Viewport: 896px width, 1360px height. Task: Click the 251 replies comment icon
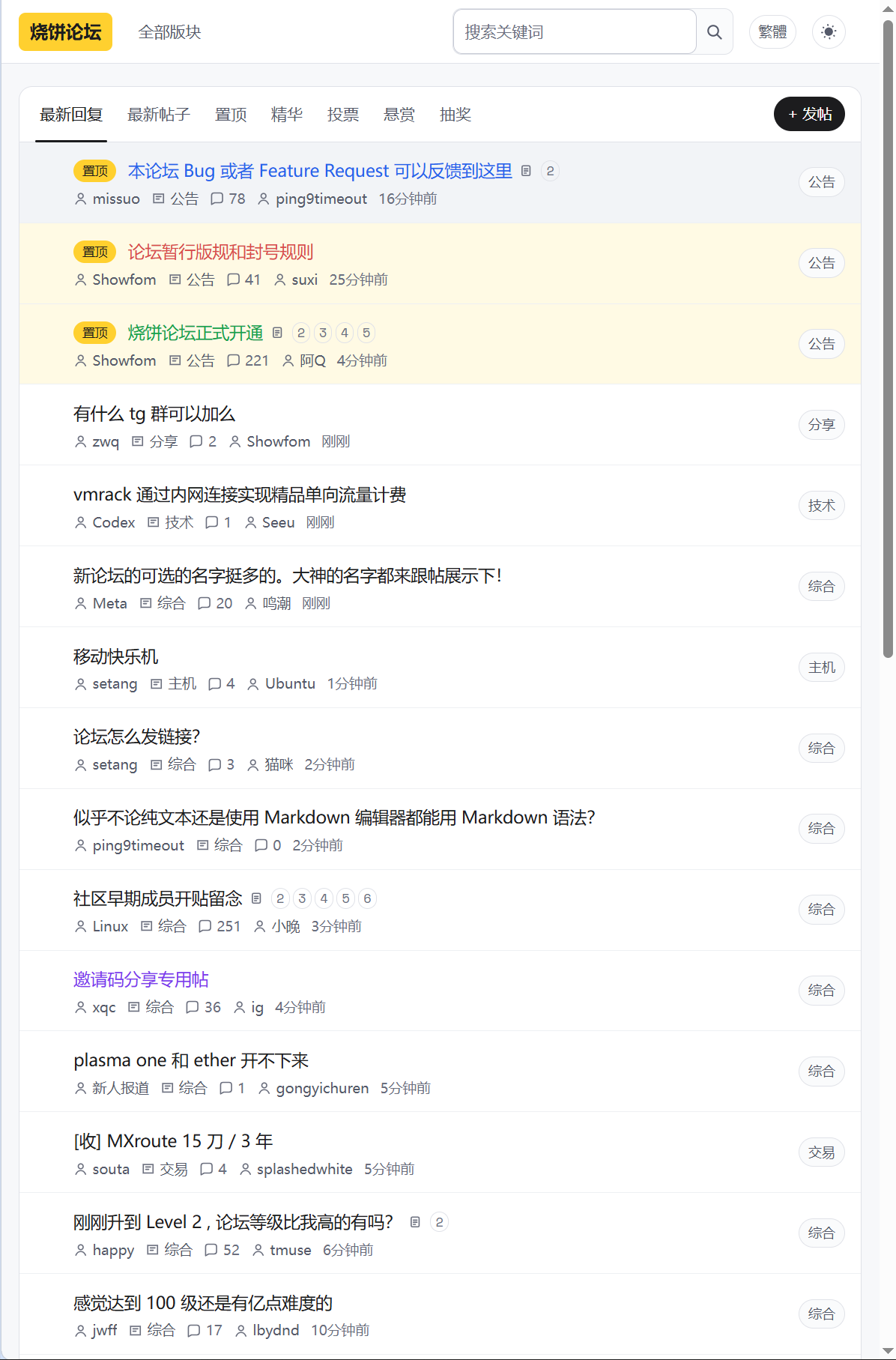[205, 926]
